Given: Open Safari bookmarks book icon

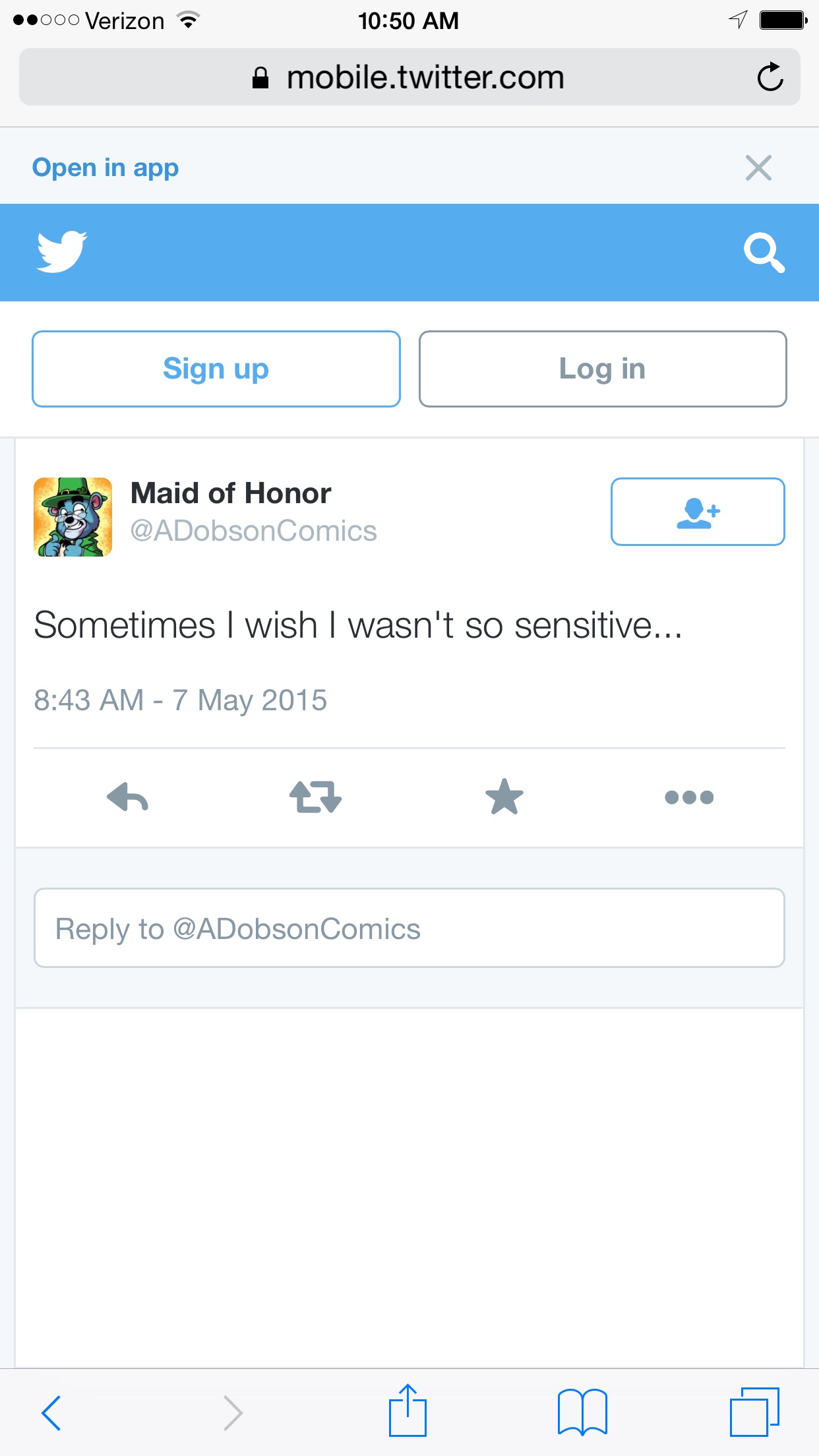Looking at the screenshot, I should coord(582,1412).
